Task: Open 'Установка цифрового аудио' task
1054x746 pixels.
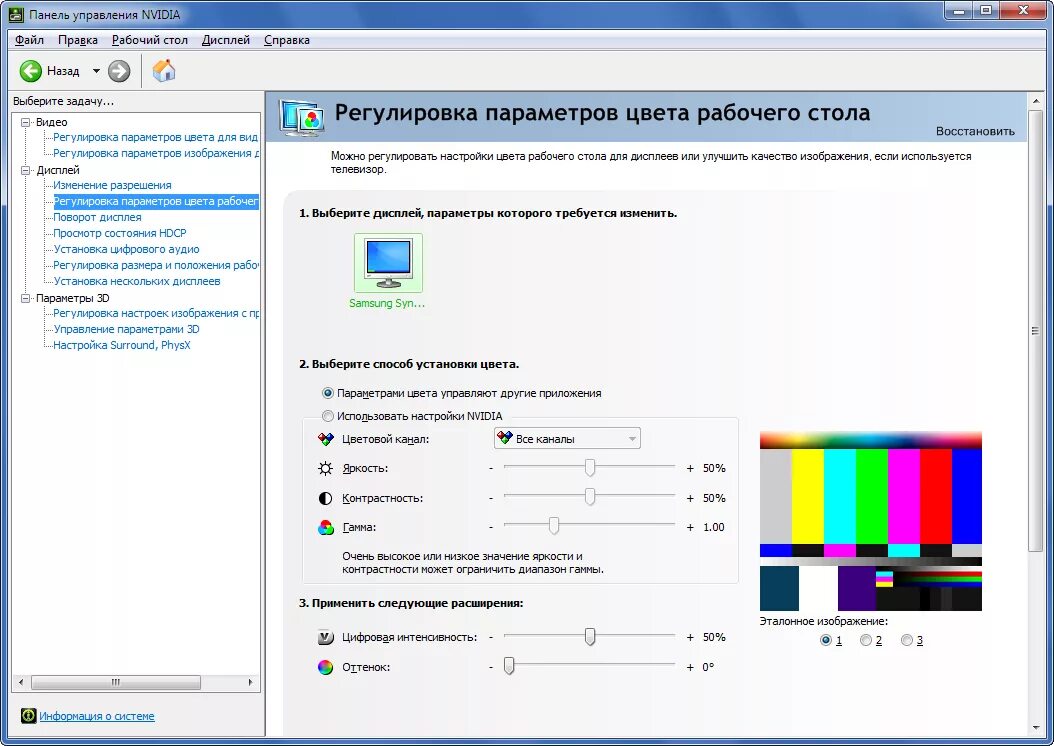Action: coord(126,249)
